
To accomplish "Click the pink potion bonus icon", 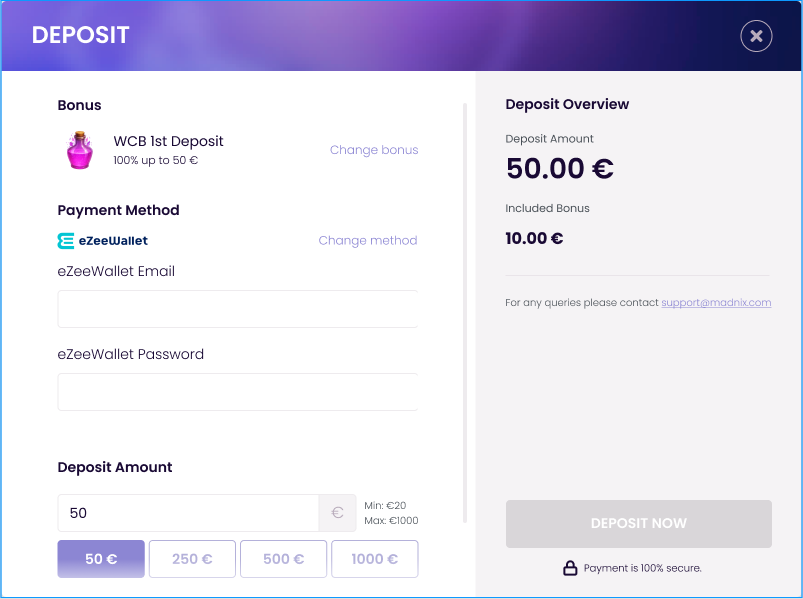I will pos(80,150).
